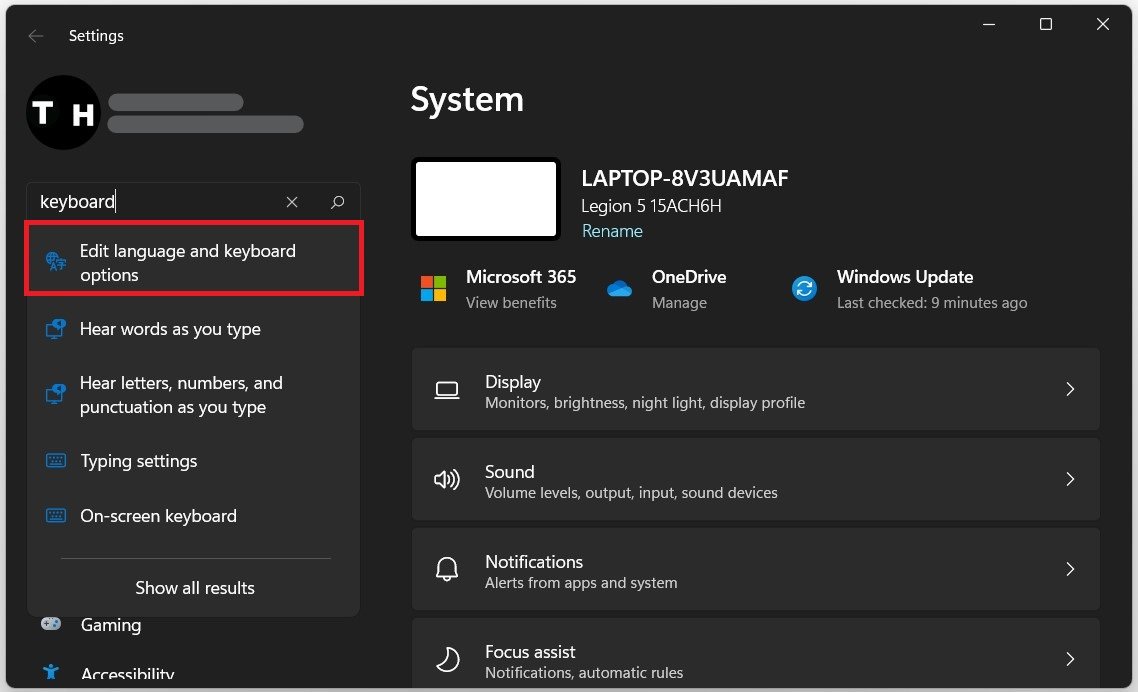The height and width of the screenshot is (692, 1138).
Task: Click the Notifications bell icon
Action: [447, 570]
